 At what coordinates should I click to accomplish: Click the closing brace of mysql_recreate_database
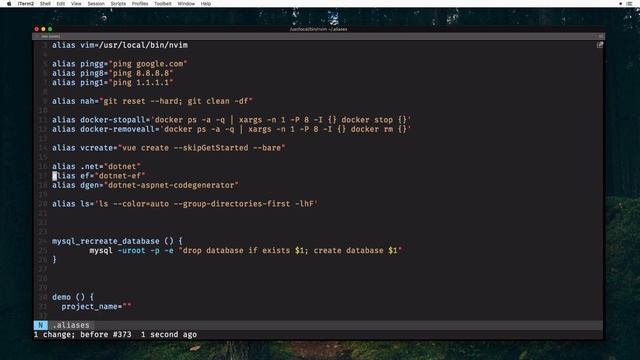[x=54, y=260]
